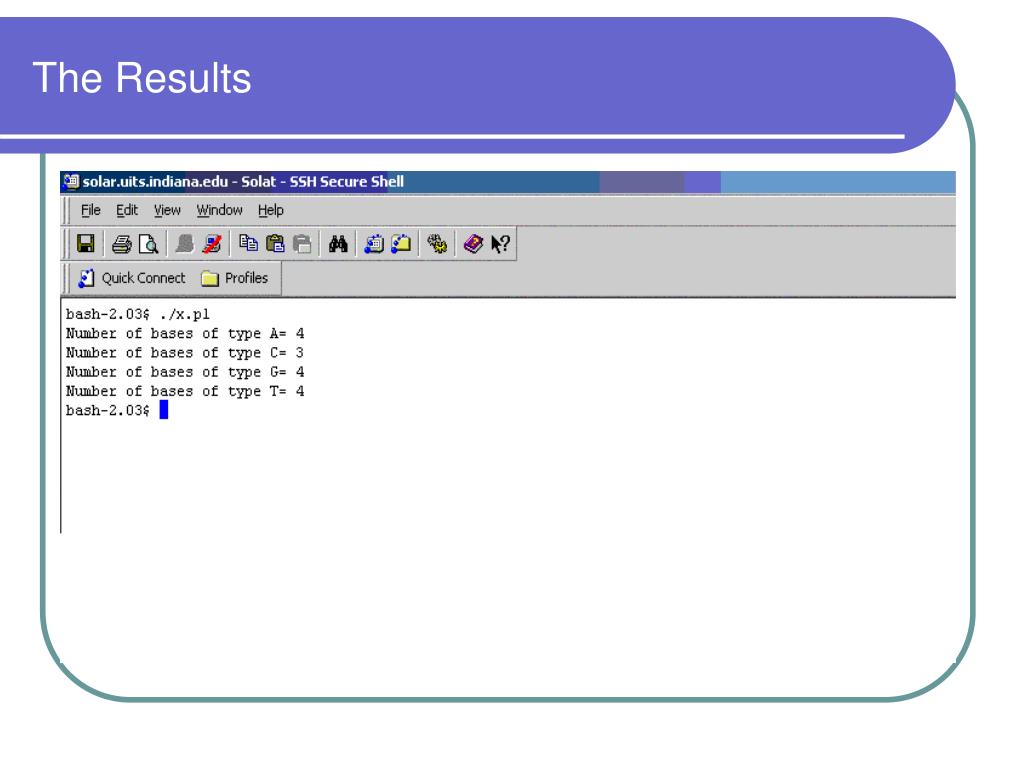Open Settings gears icon

(437, 244)
